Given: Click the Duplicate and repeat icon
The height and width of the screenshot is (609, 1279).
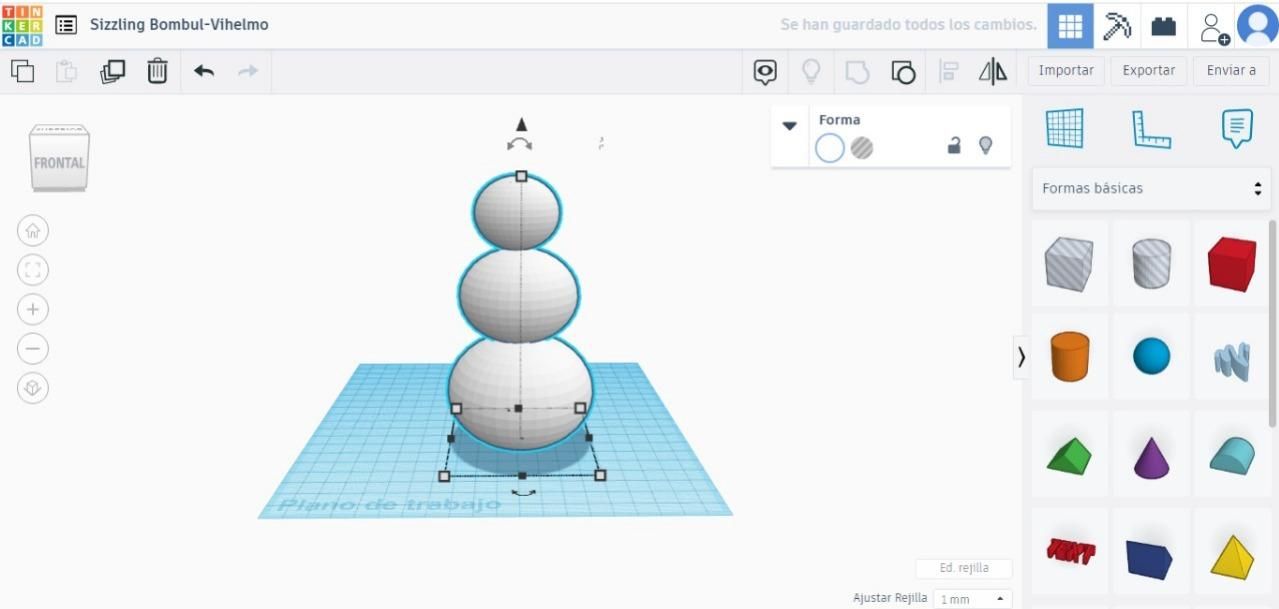Looking at the screenshot, I should [112, 71].
